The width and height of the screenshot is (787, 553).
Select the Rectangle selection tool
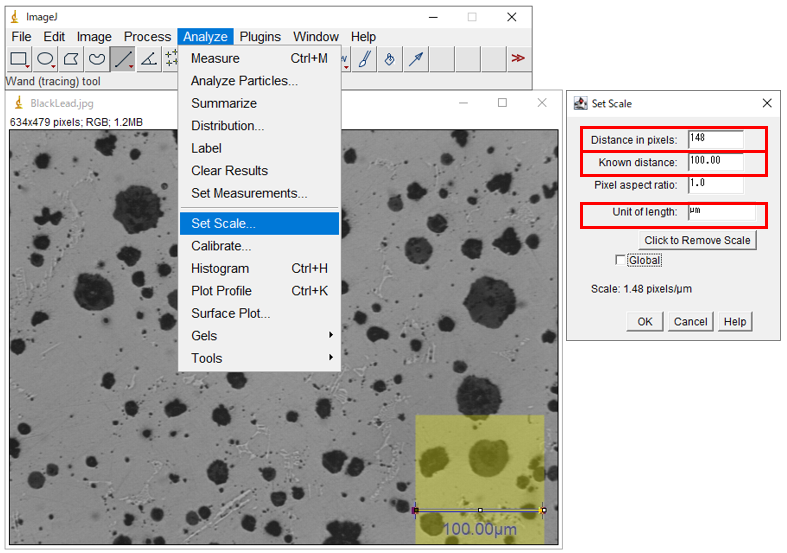pos(19,60)
